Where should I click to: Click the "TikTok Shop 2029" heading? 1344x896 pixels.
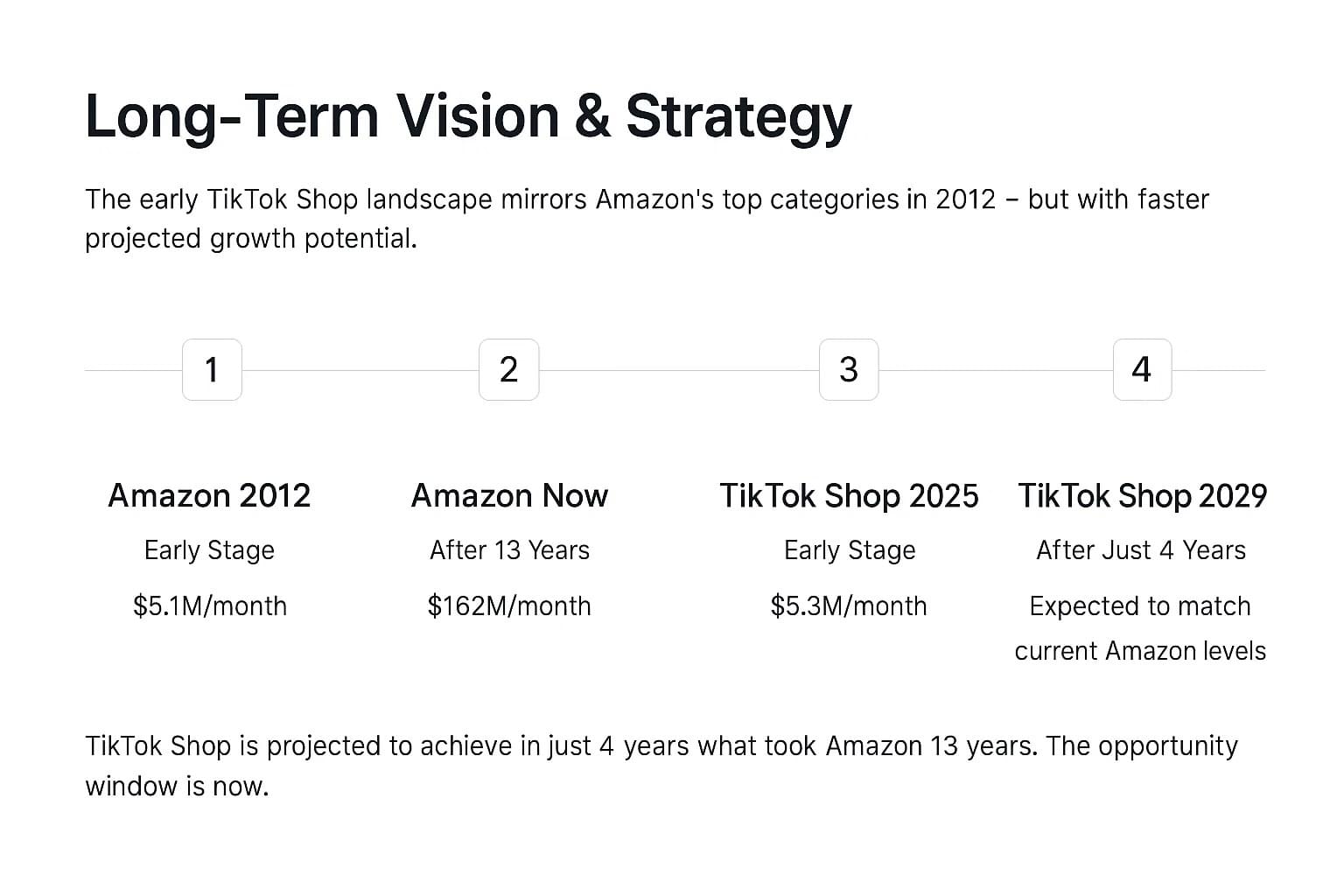coord(1142,496)
